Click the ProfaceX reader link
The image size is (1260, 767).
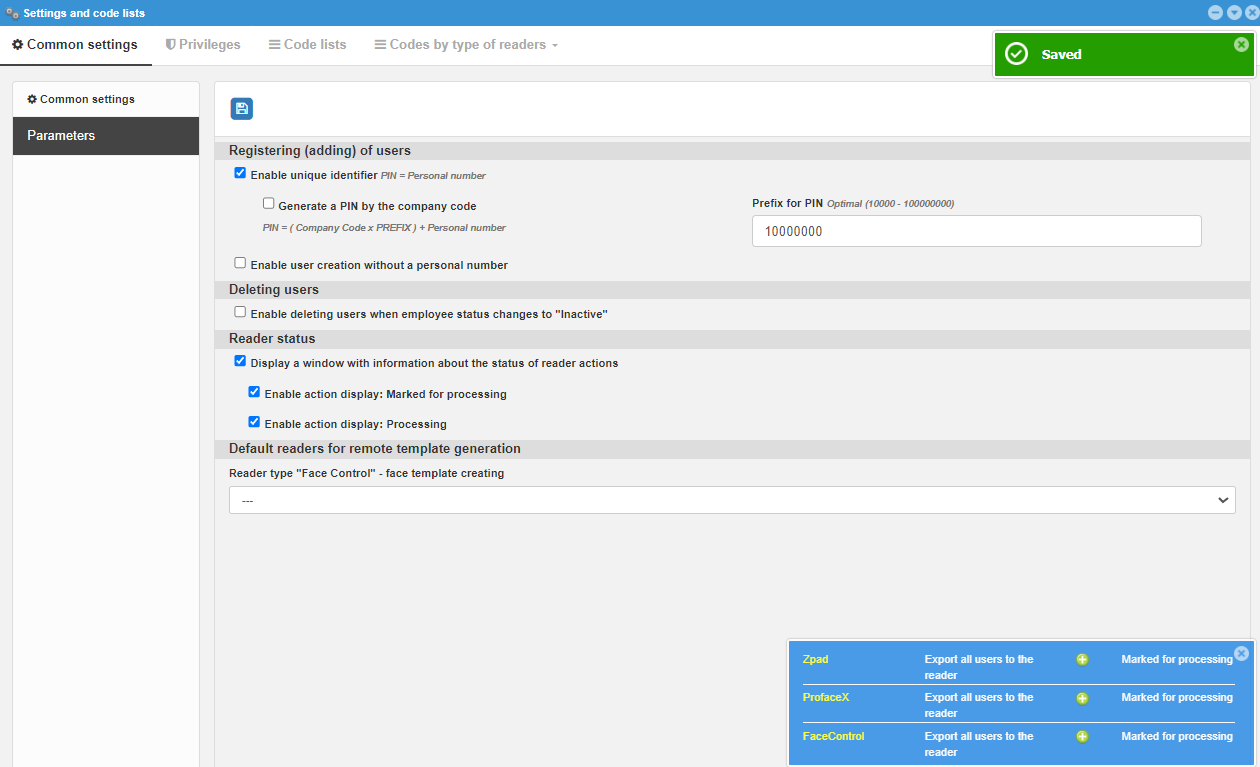[826, 698]
